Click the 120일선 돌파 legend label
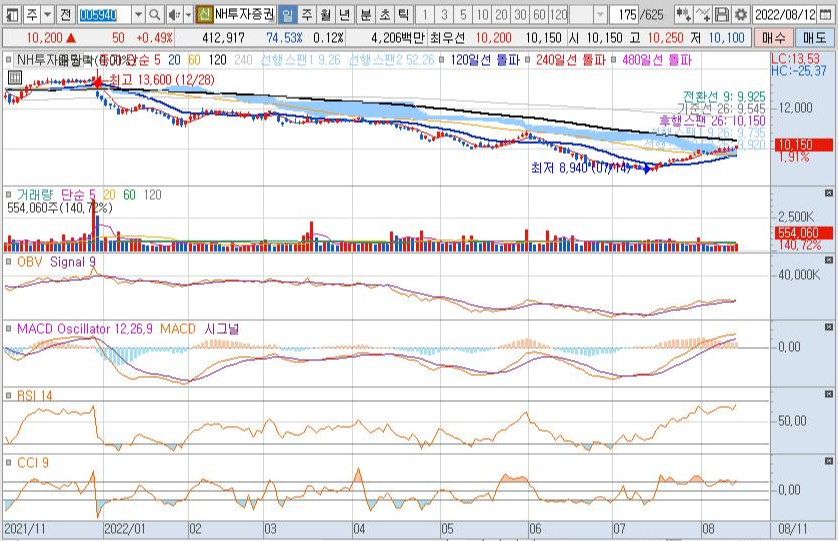 [x=485, y=60]
